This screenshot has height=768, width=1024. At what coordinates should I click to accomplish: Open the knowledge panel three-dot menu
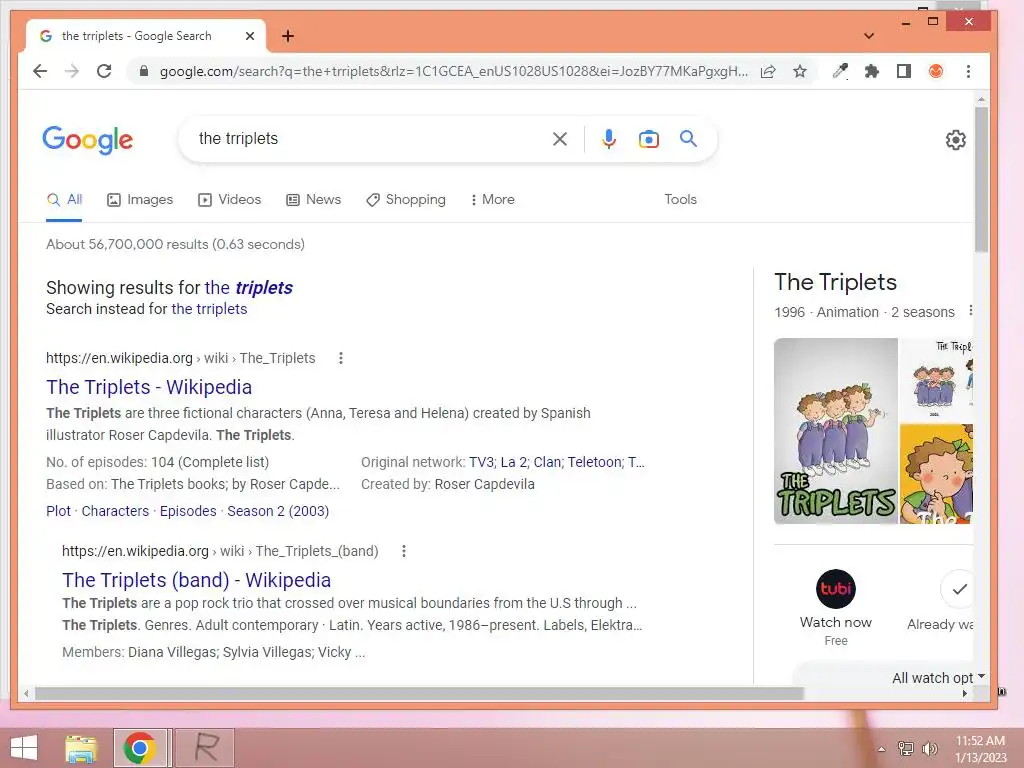[970, 311]
